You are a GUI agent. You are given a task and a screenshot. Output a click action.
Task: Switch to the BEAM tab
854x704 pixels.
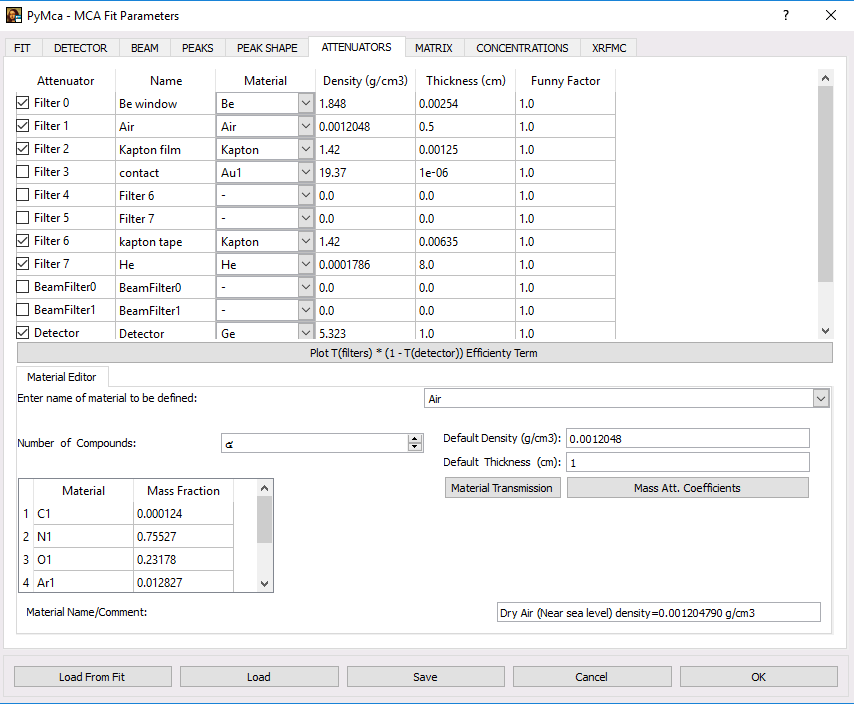point(145,48)
